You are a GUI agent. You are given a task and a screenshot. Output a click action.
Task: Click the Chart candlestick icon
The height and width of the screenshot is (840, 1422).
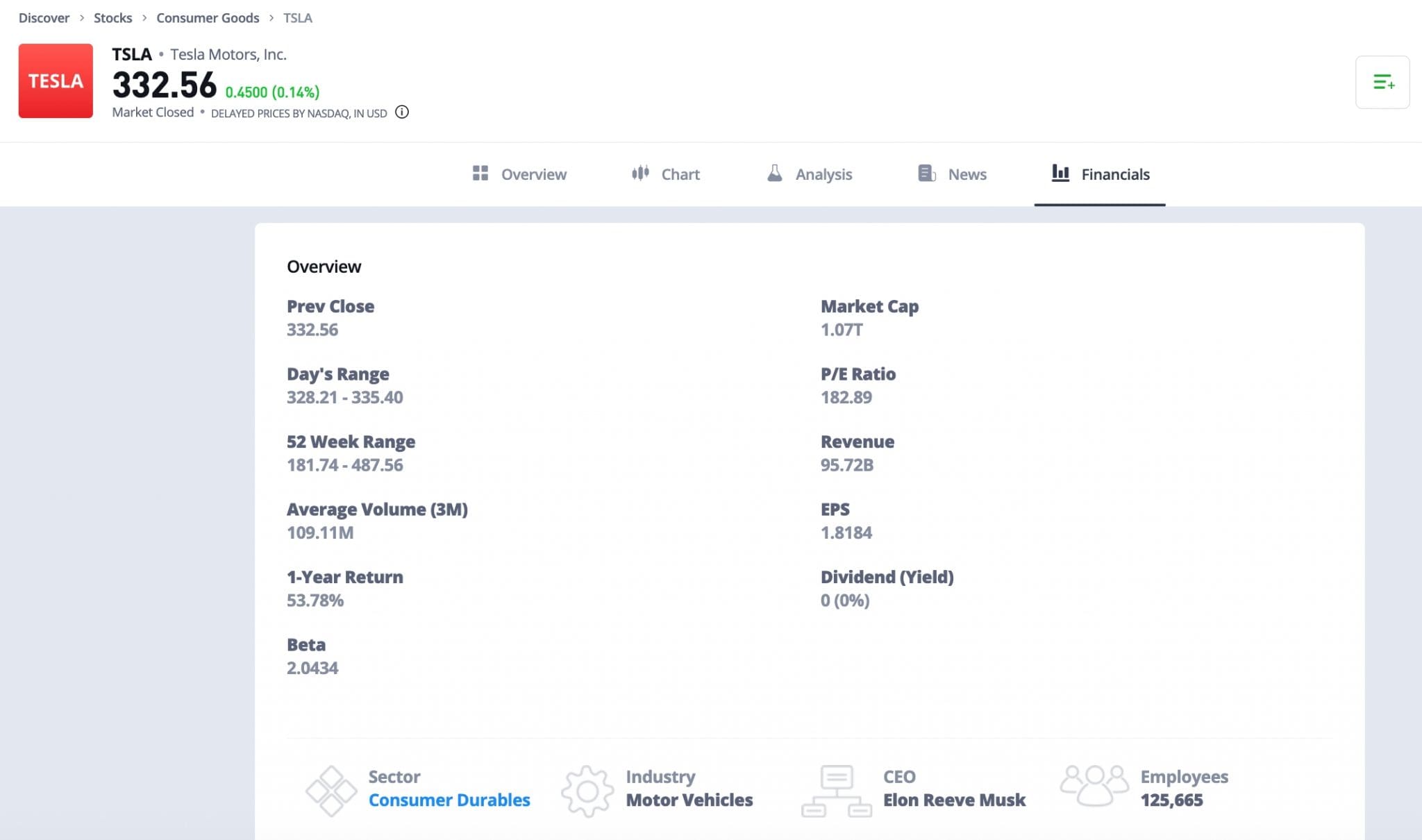point(640,173)
